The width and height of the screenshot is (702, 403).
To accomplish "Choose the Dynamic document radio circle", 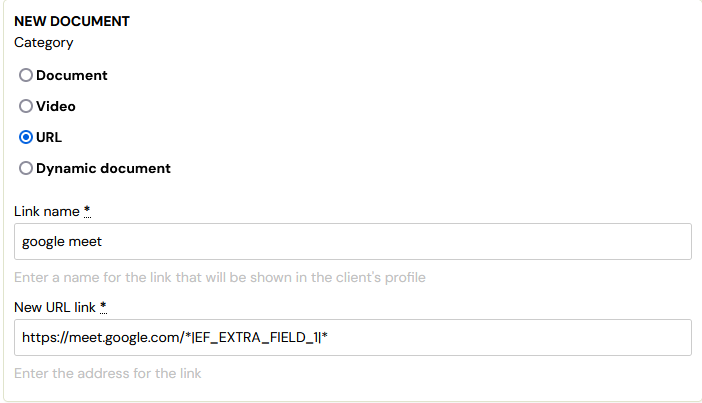I will pyautogui.click(x=26, y=168).
